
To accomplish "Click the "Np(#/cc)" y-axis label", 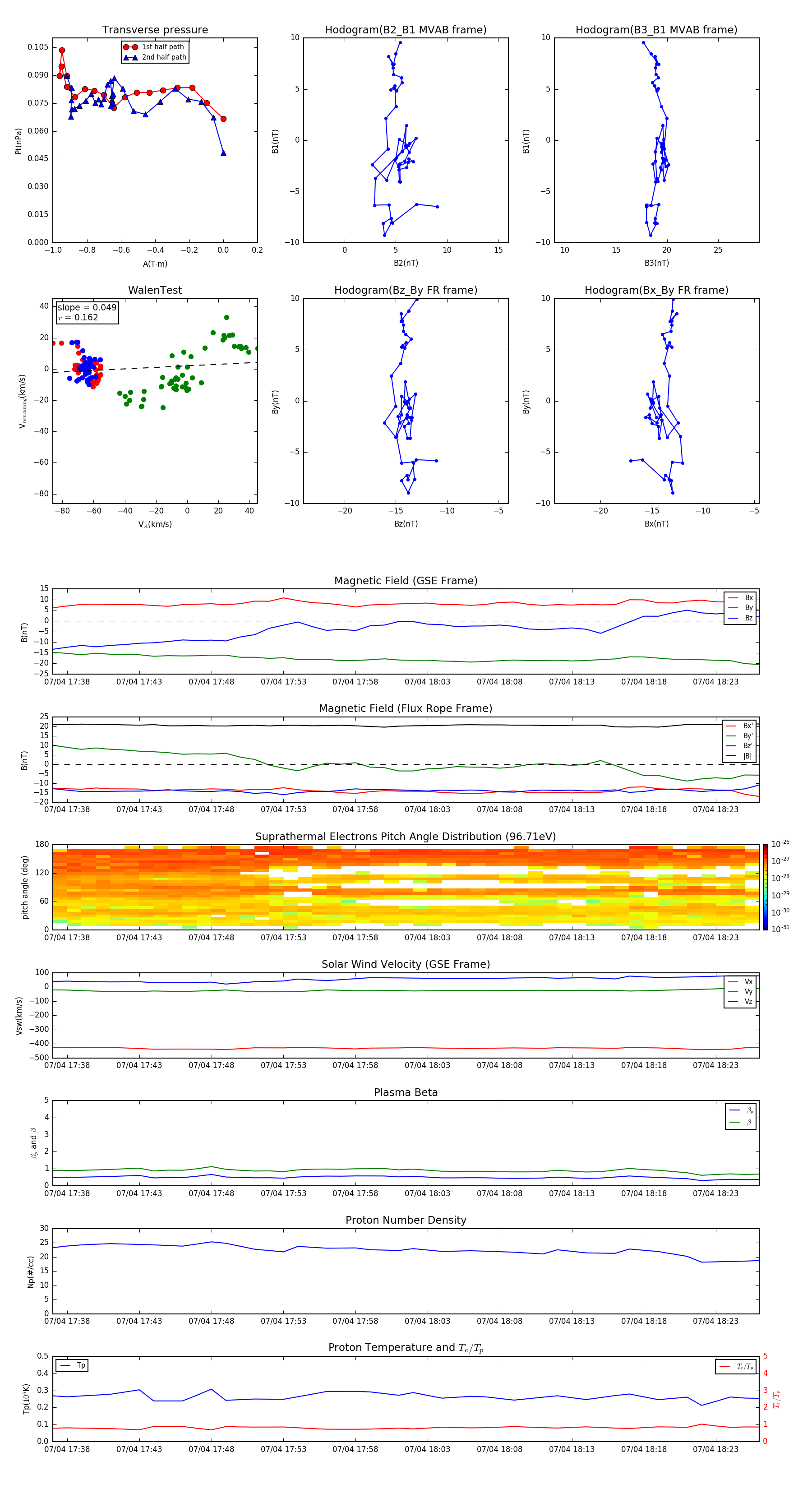I will (x=31, y=1272).
